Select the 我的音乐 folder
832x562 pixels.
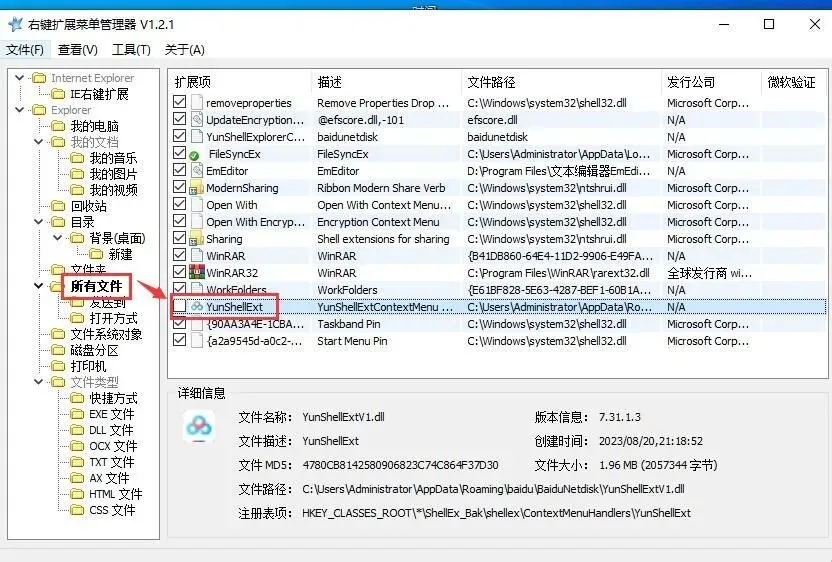(x=113, y=158)
